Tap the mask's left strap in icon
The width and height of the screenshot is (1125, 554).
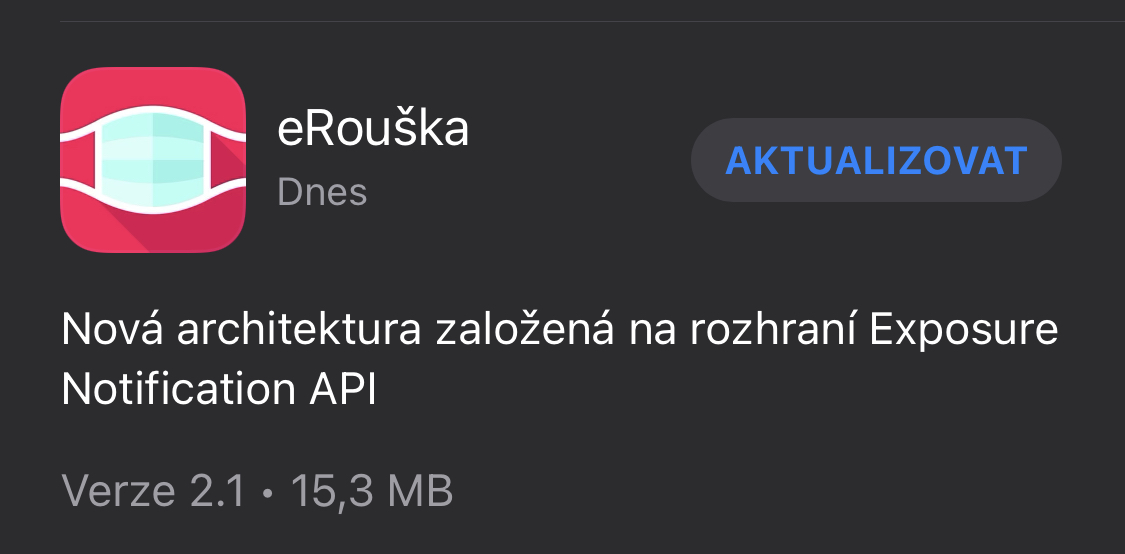click(77, 160)
